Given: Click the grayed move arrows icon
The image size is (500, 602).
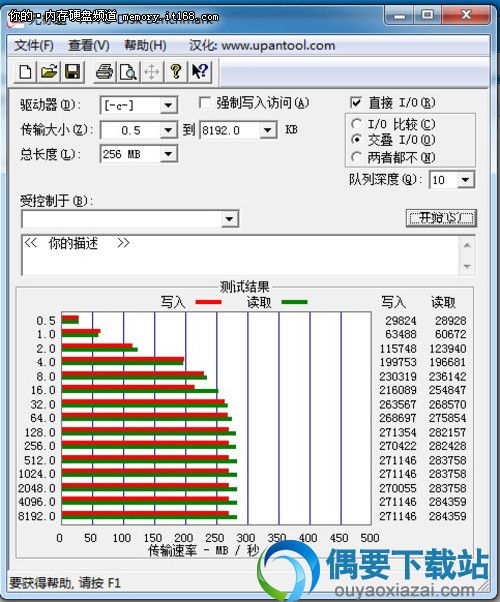Looking at the screenshot, I should coord(152,71).
